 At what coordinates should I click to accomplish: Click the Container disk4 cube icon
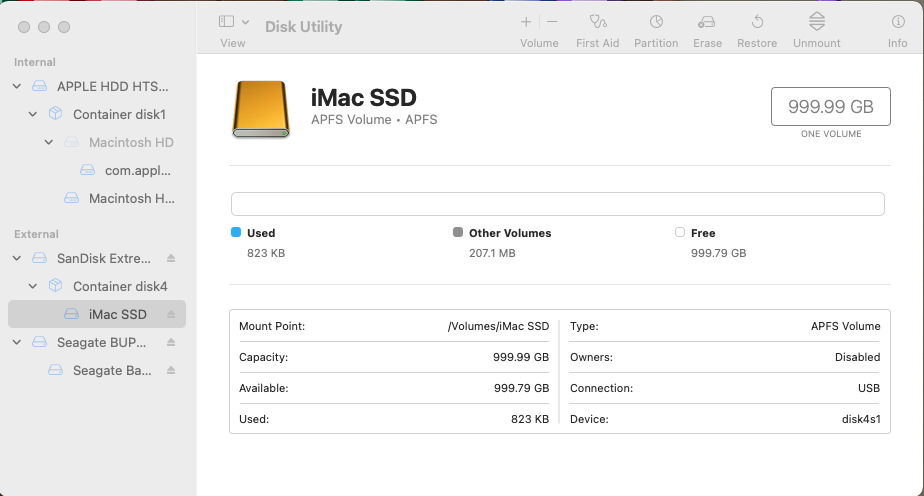click(x=55, y=286)
